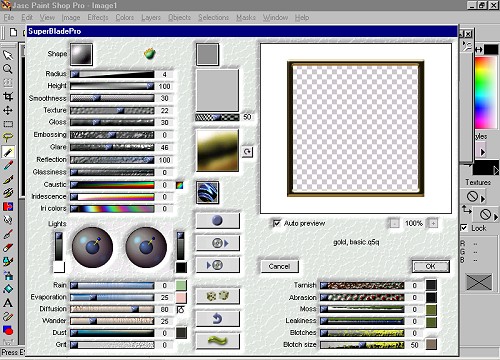500x360 pixels.
Task: Click the blue undo arrow button
Action: [217, 319]
